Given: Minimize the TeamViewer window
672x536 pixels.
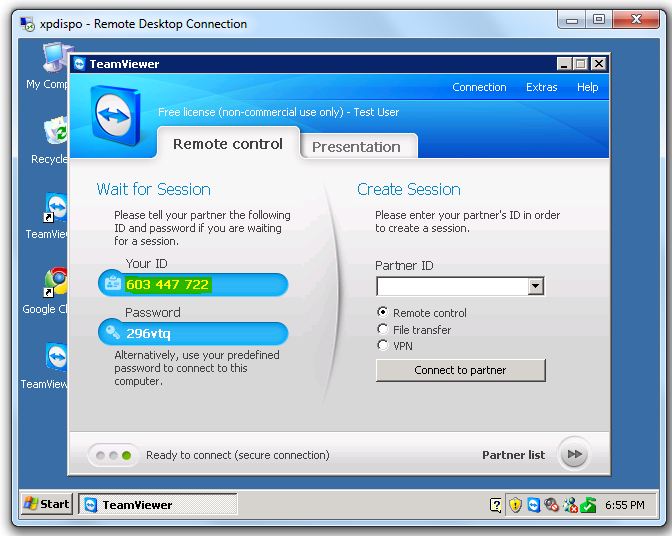Looking at the screenshot, I should (x=564, y=64).
